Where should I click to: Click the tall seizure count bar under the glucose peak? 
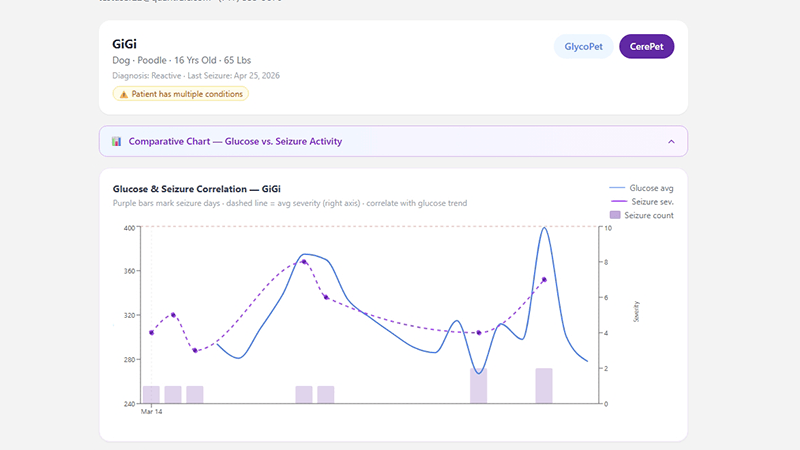click(544, 386)
